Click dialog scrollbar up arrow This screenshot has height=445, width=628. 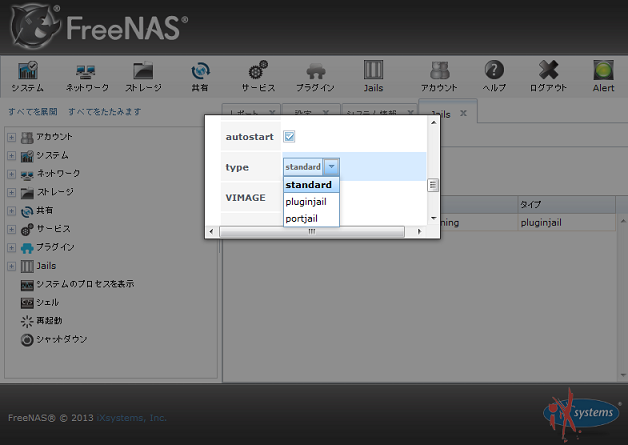coord(433,123)
